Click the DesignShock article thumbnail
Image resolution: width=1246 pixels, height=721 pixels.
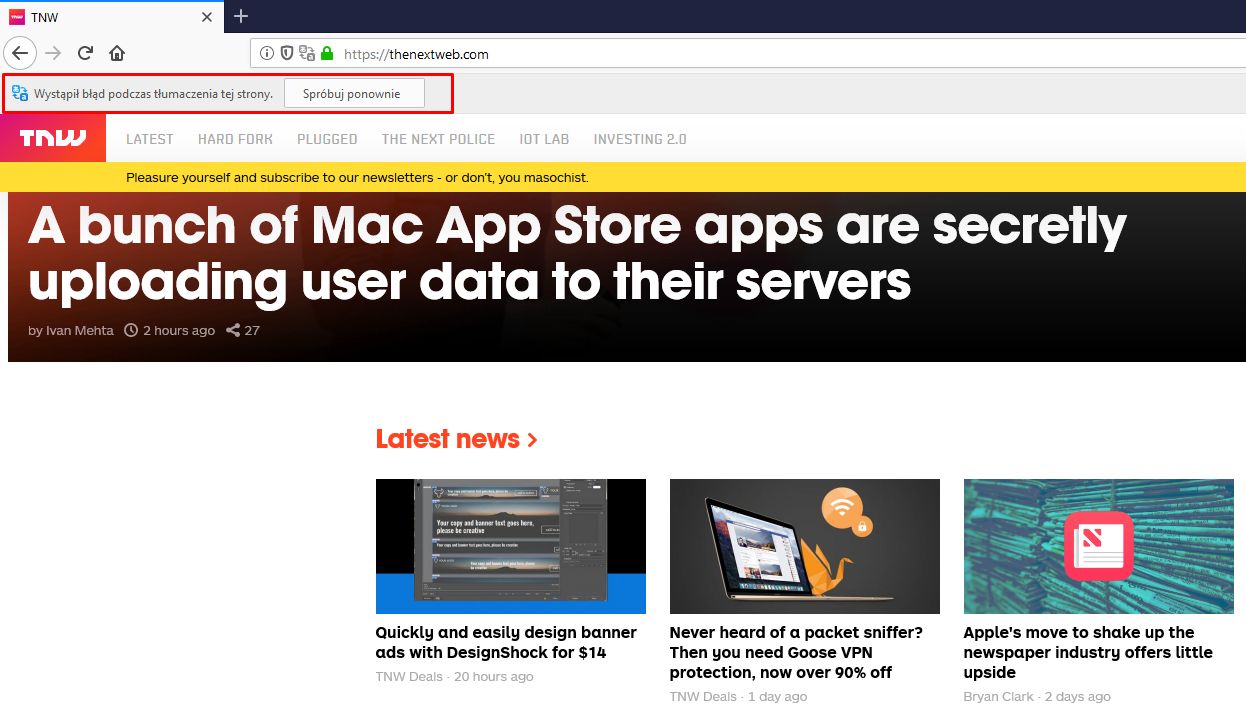pos(511,546)
